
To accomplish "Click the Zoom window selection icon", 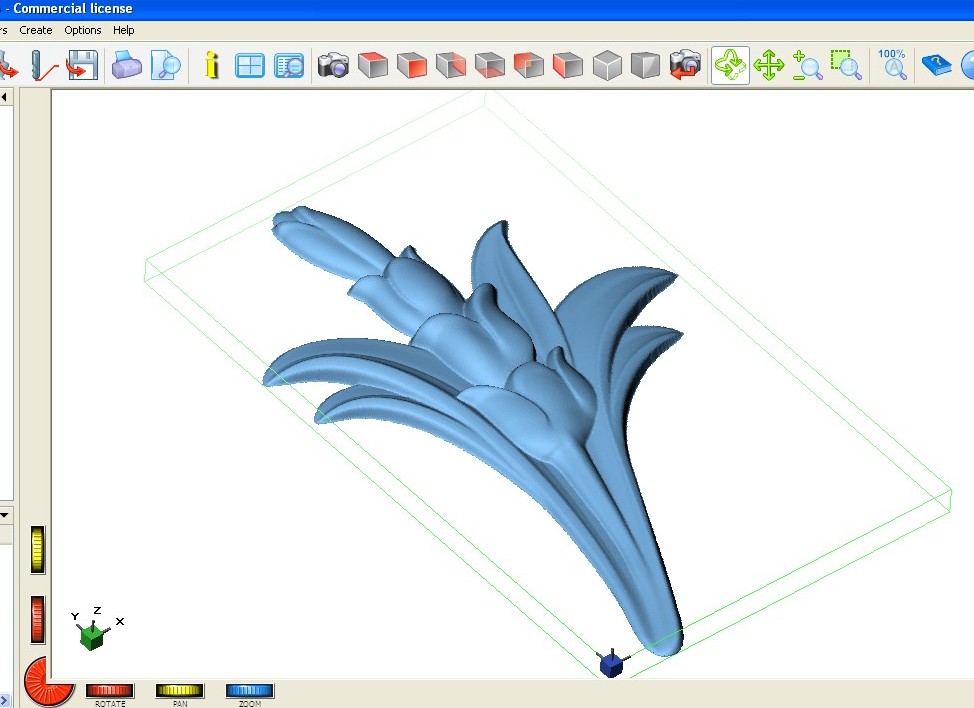I will pyautogui.click(x=846, y=66).
